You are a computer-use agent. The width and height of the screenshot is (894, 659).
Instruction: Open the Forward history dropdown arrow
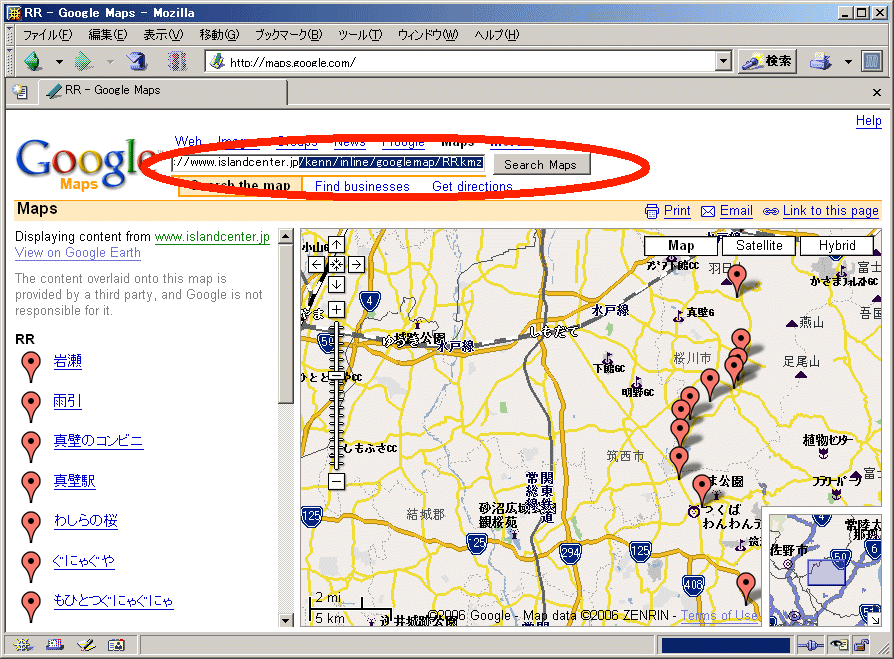(x=110, y=62)
